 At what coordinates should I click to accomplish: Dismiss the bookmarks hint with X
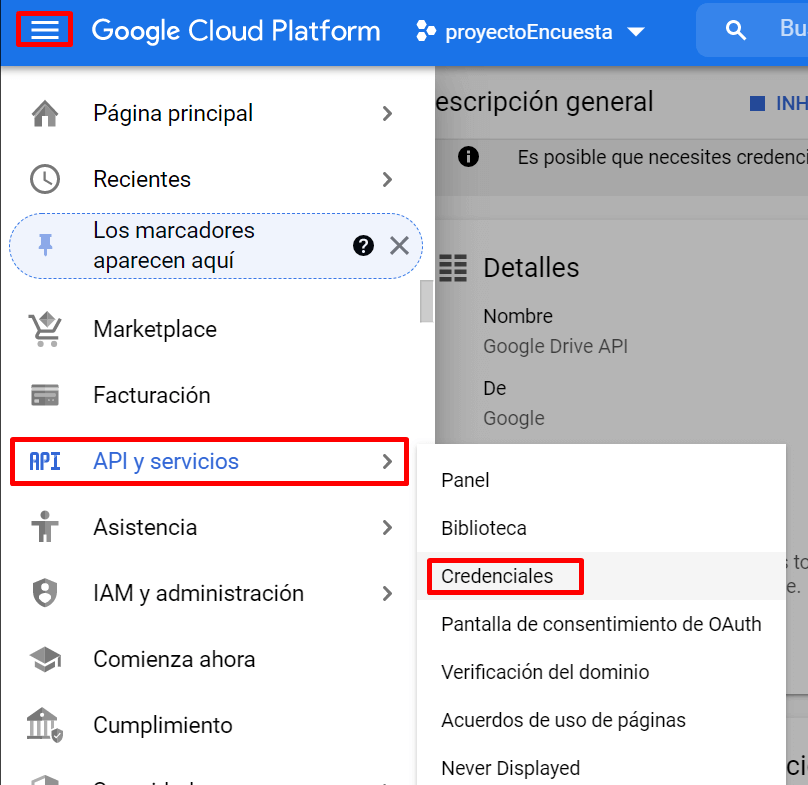pos(399,246)
